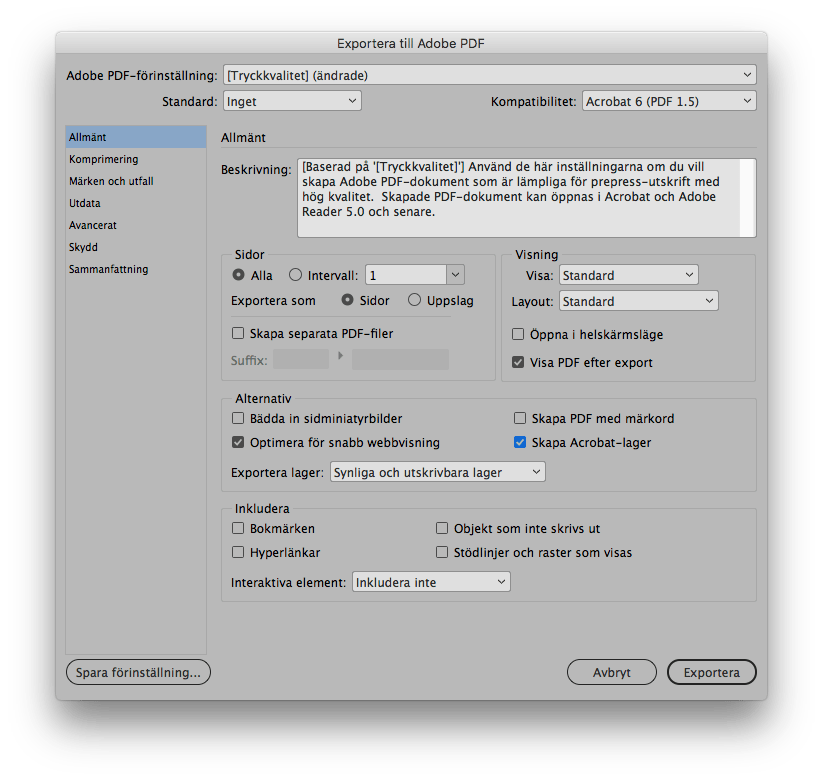
Task: Check Objekt som inte skrivs ut
Action: (x=442, y=528)
